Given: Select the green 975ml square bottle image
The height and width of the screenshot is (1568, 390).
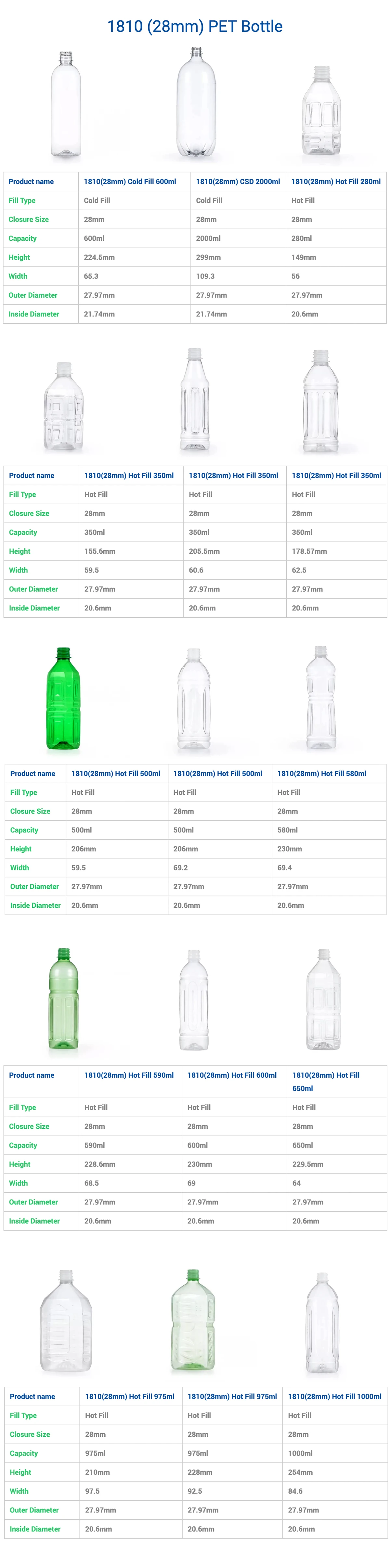Looking at the screenshot, I should 193,1320.
